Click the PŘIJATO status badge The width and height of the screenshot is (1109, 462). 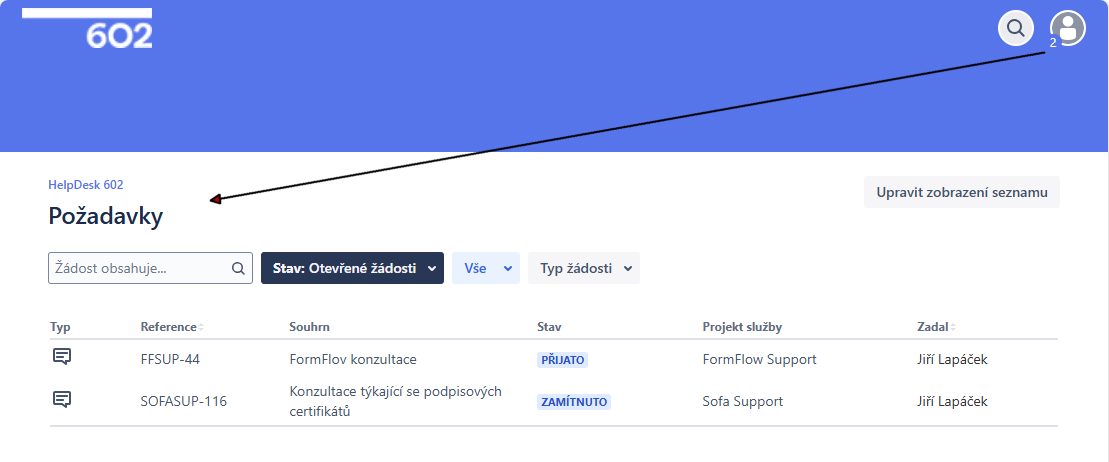[562, 360]
